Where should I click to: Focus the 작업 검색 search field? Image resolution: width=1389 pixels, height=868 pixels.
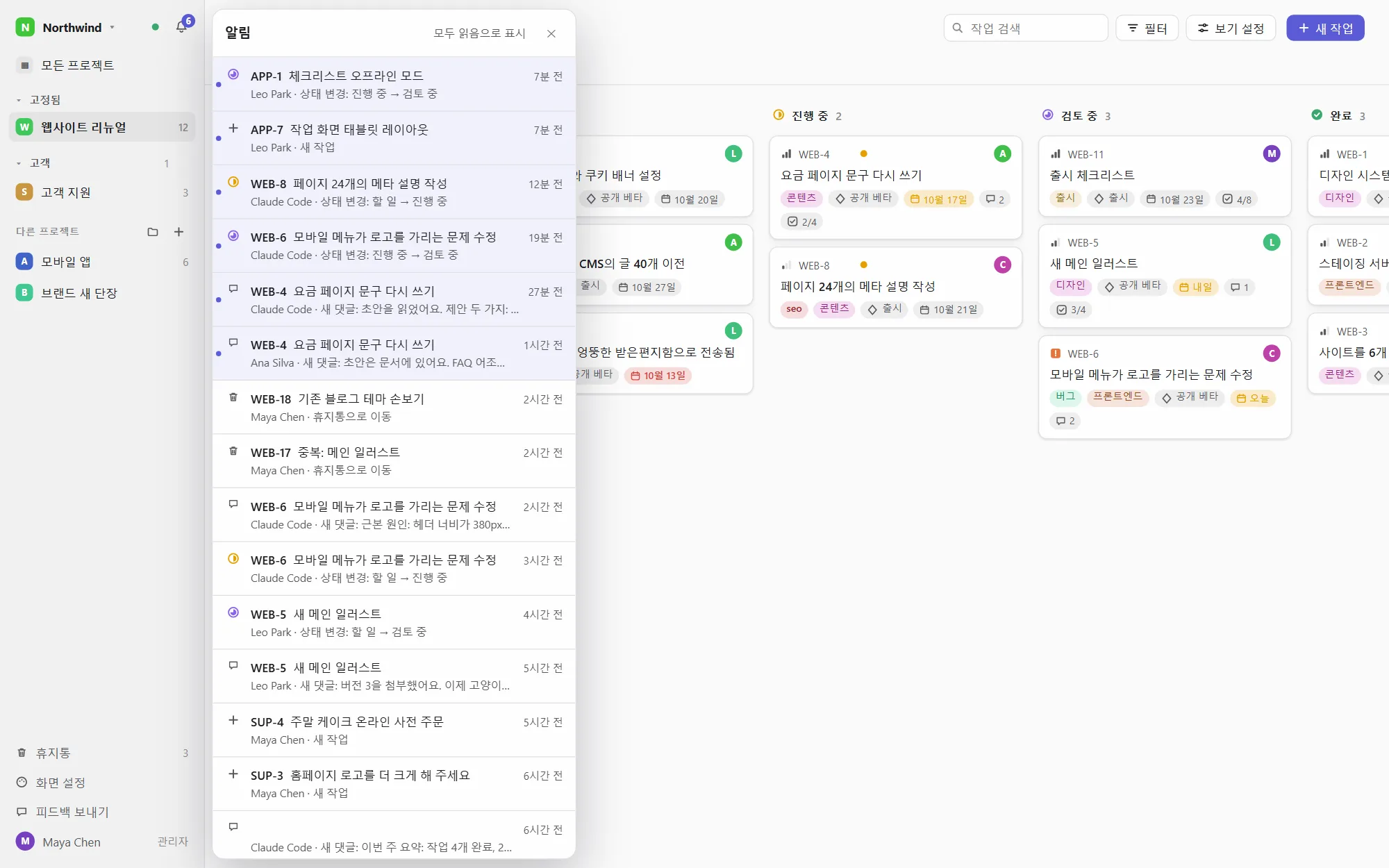[x=1026, y=28]
